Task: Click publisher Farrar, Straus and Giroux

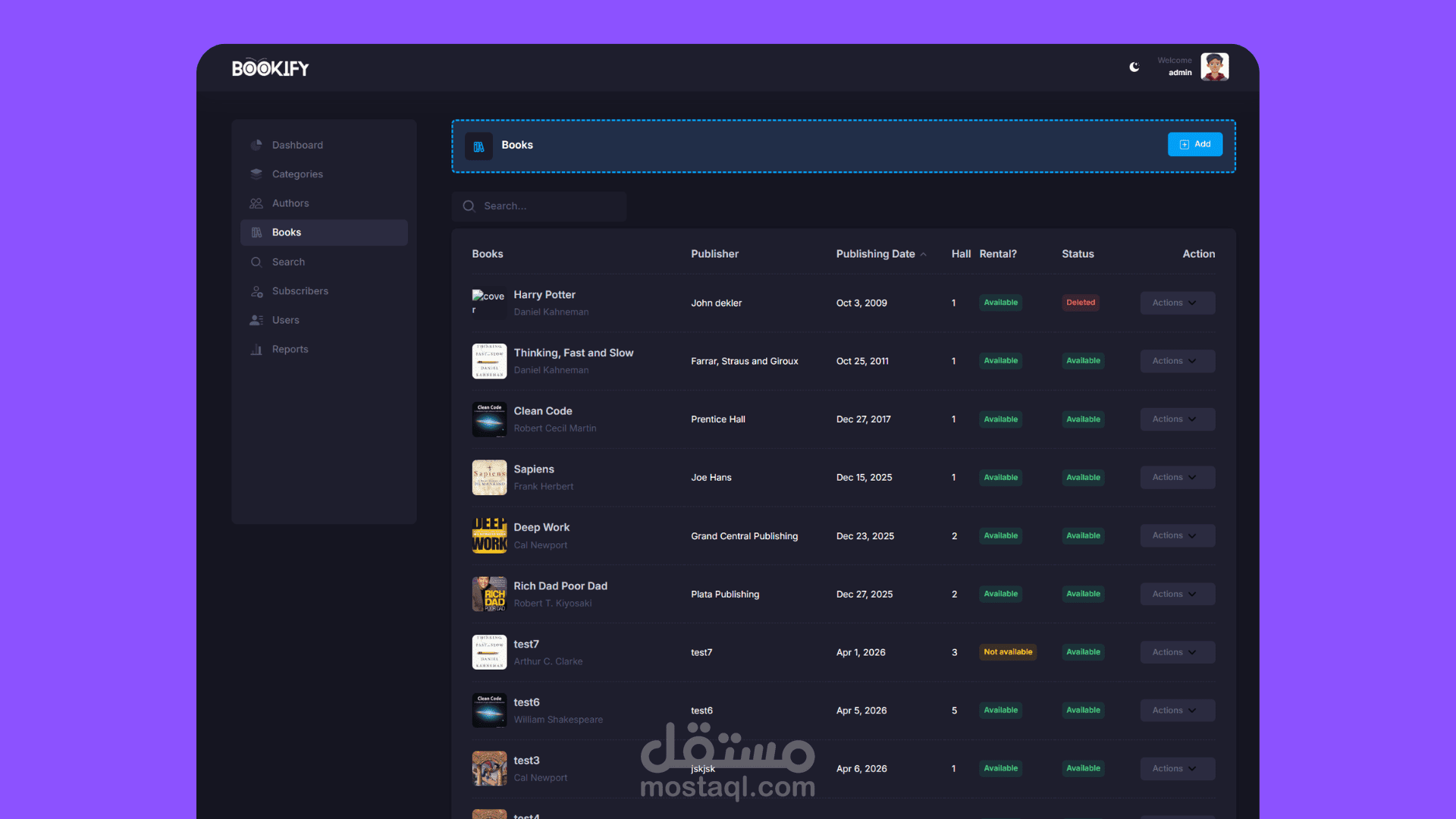Action: [x=745, y=361]
